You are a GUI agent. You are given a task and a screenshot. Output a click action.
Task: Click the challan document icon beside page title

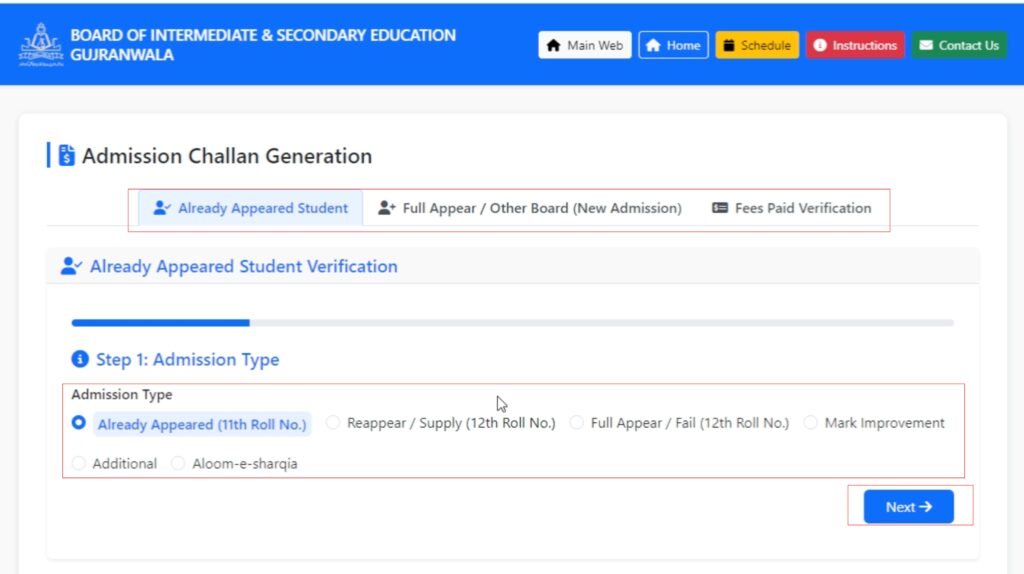[67, 156]
